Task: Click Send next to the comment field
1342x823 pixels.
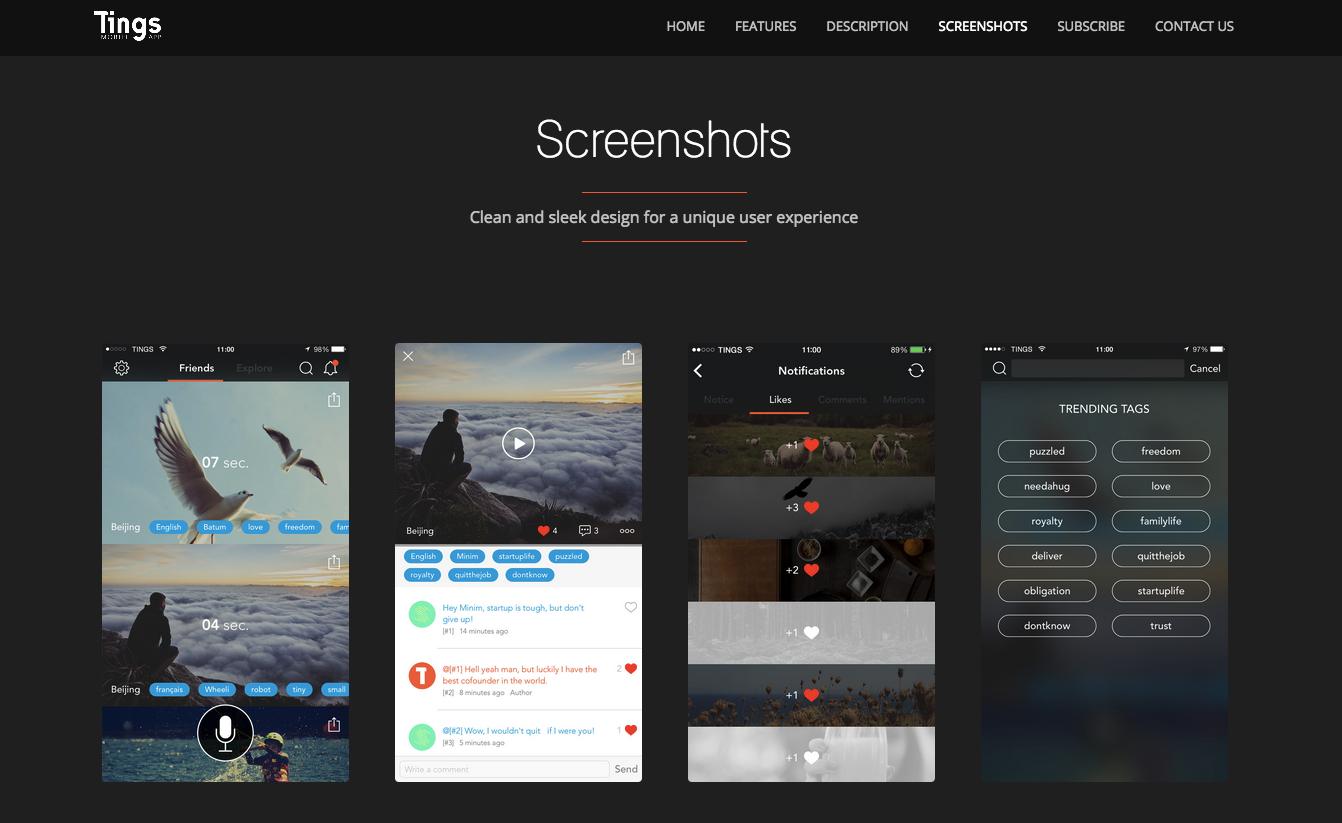Action: click(626, 769)
